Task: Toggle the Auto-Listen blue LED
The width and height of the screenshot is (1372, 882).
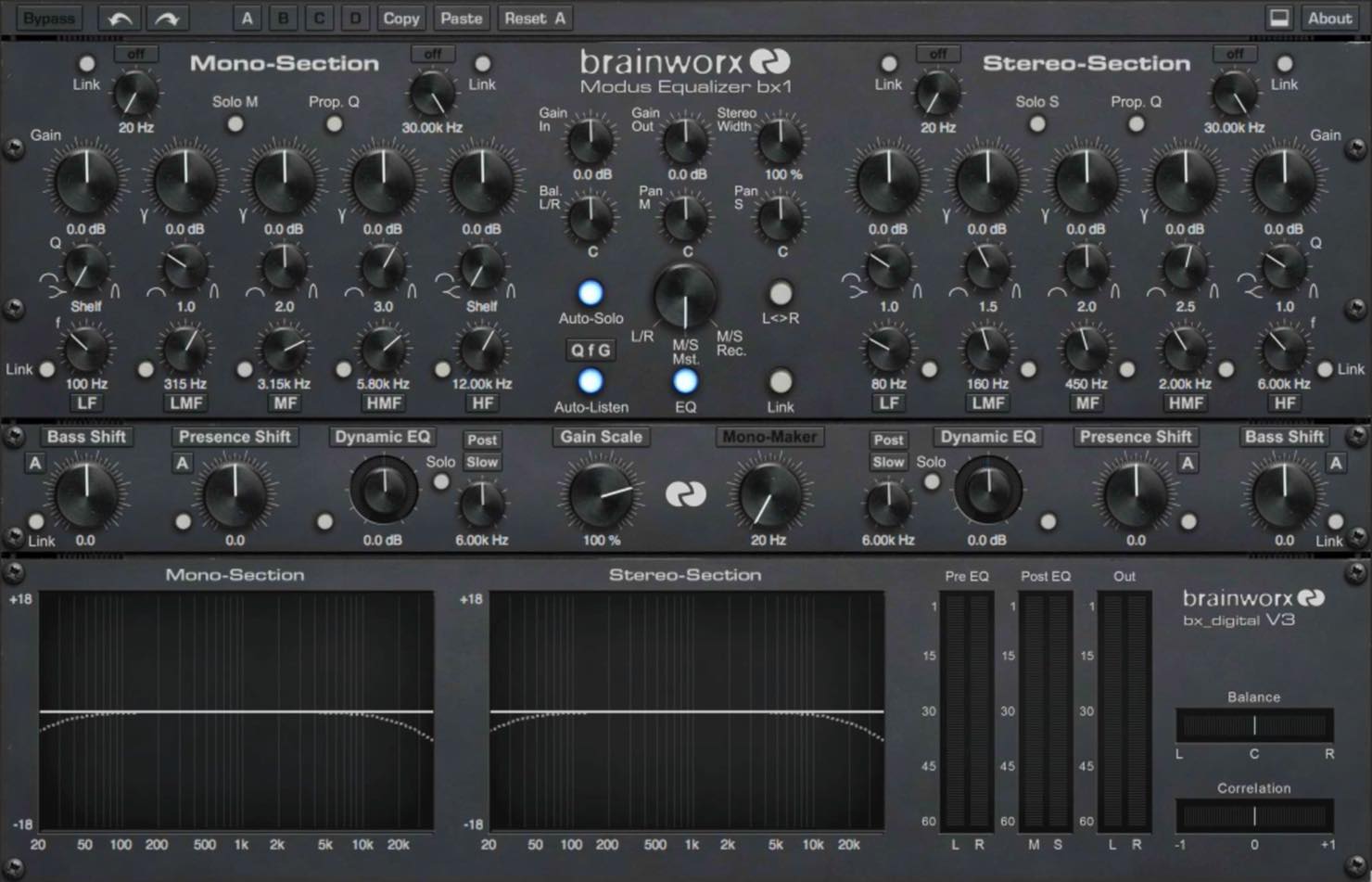Action: 591,381
